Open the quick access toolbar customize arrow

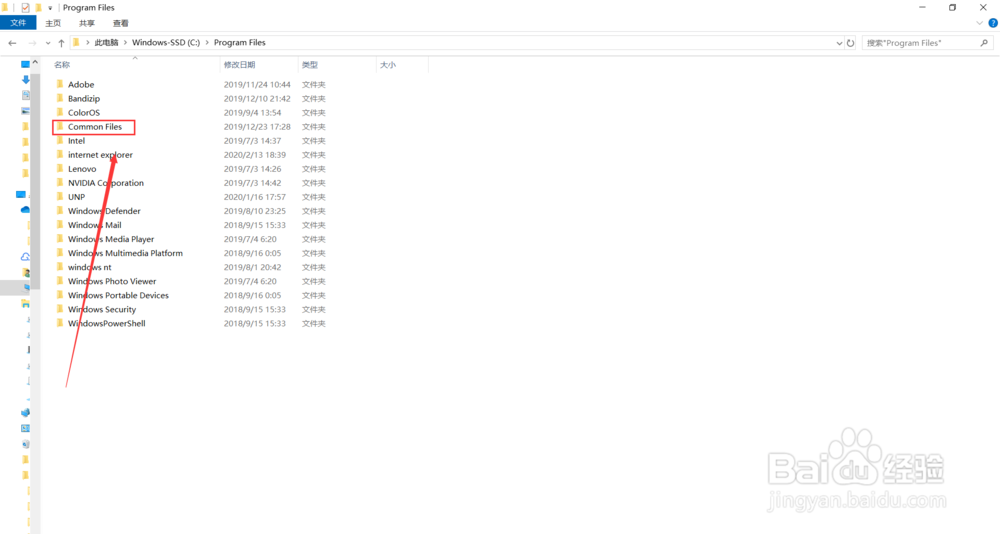(50, 8)
